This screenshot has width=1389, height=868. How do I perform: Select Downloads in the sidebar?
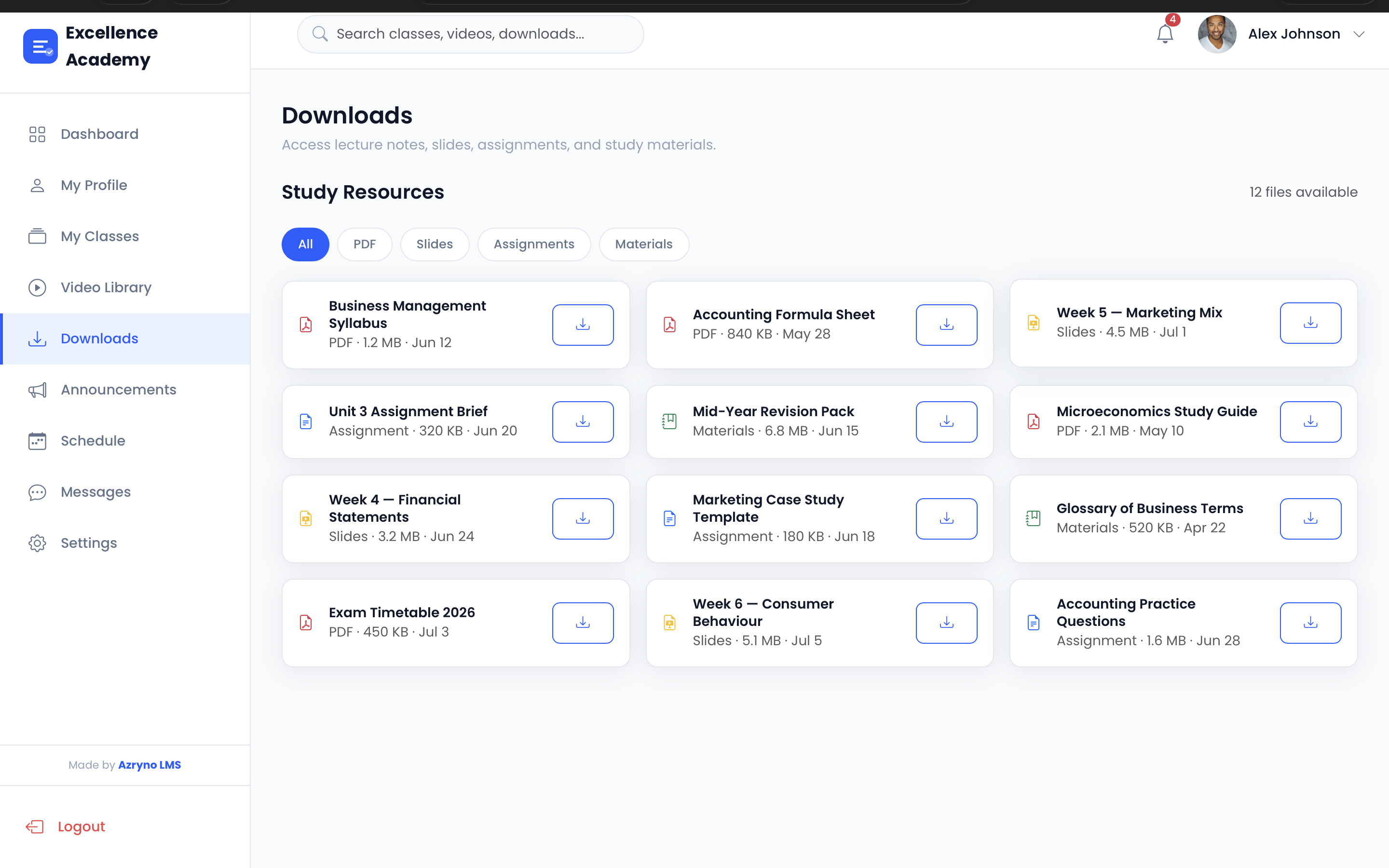125,339
